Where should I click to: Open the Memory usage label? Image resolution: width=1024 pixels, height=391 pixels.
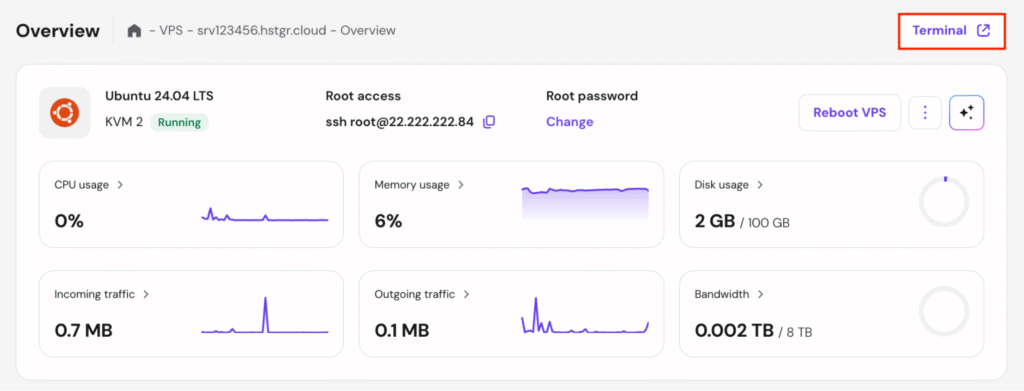tap(412, 185)
